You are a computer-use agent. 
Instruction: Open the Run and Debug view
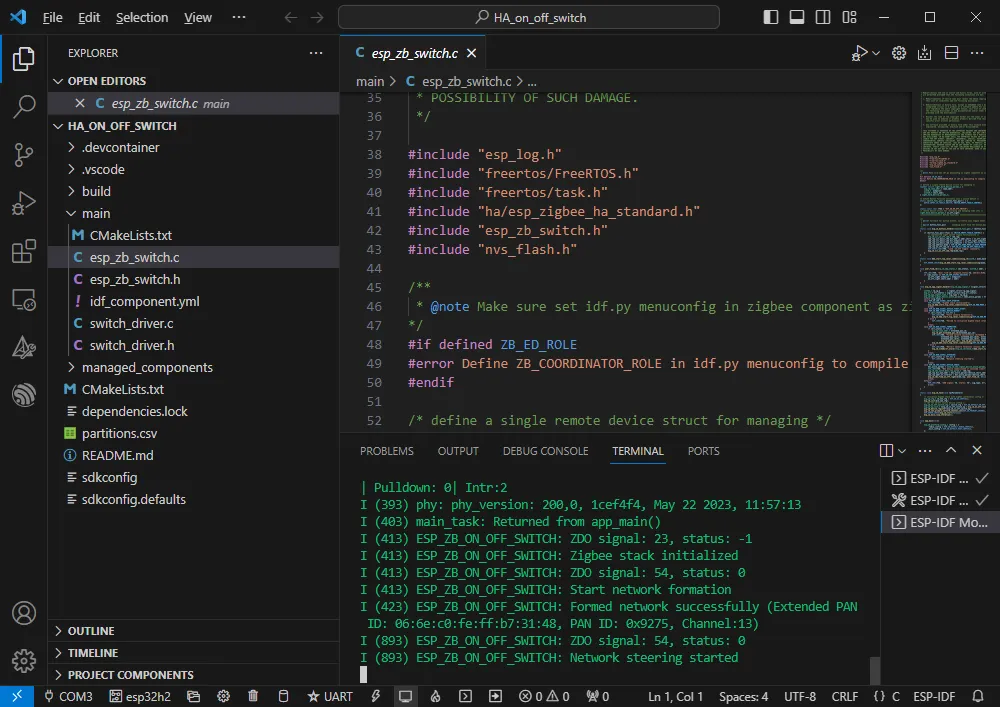pos(24,203)
